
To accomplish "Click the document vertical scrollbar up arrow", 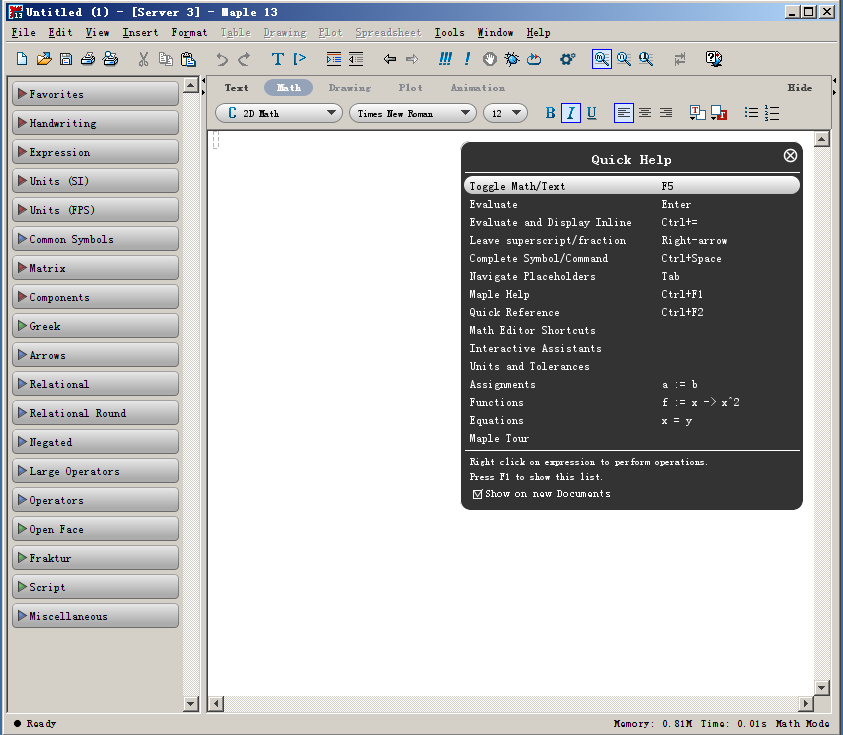I will point(821,139).
